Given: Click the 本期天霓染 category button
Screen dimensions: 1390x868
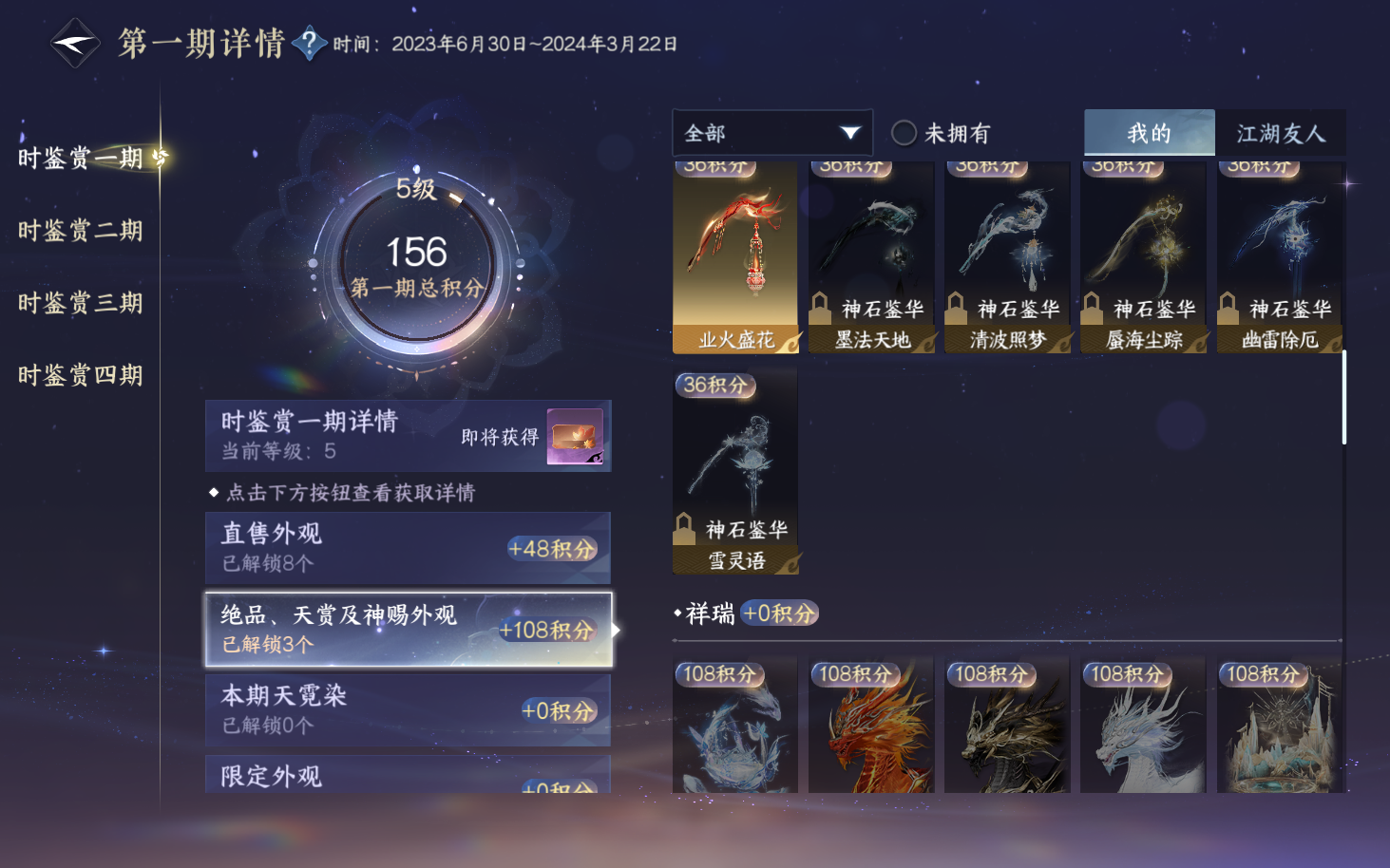Looking at the screenshot, I should coord(409,710).
